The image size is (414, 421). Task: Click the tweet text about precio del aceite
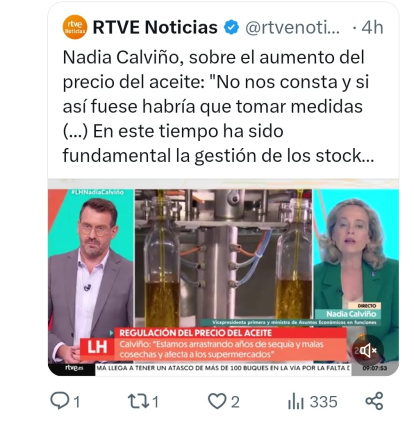tap(218, 107)
